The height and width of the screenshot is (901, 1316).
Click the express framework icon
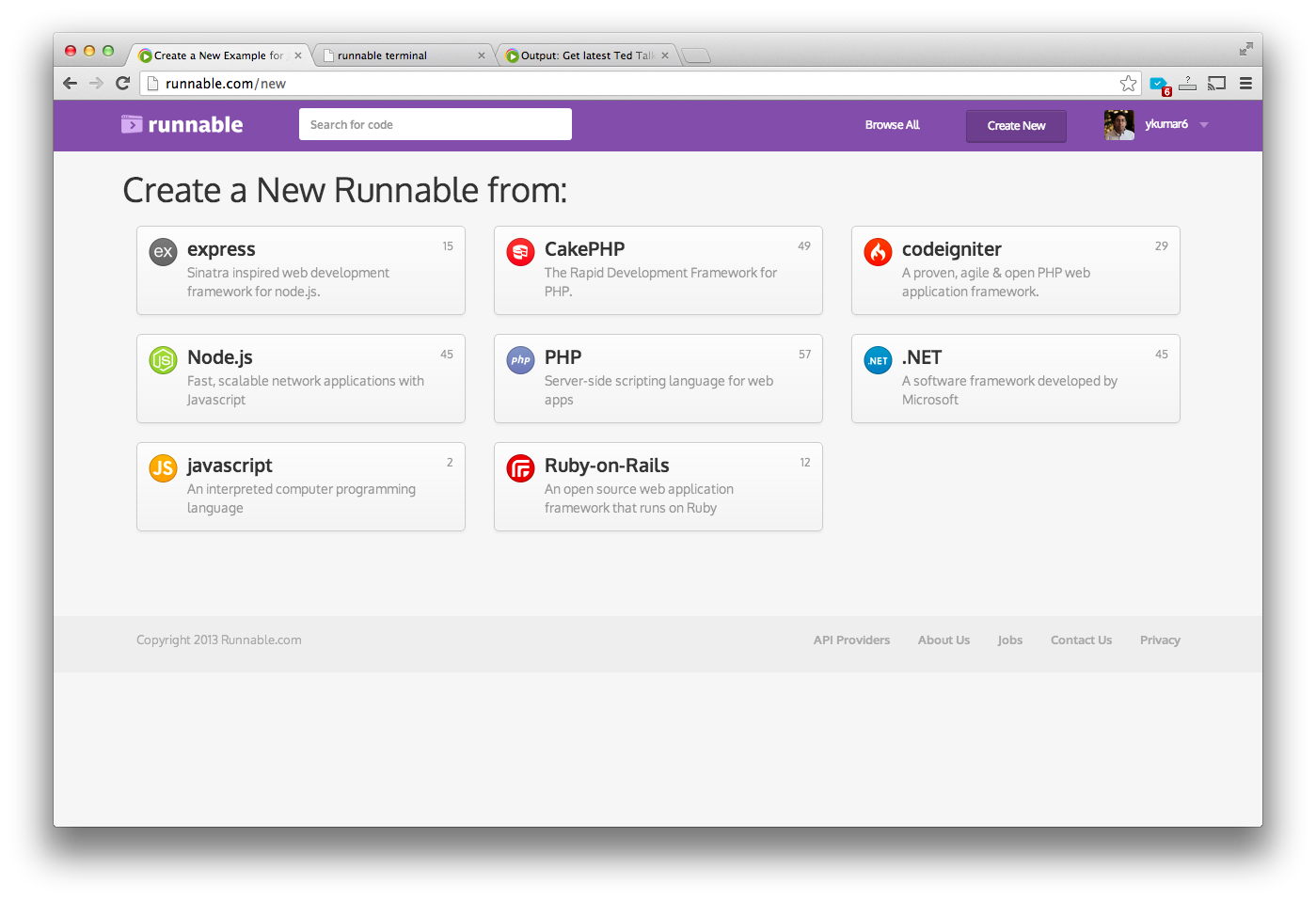[x=163, y=251]
